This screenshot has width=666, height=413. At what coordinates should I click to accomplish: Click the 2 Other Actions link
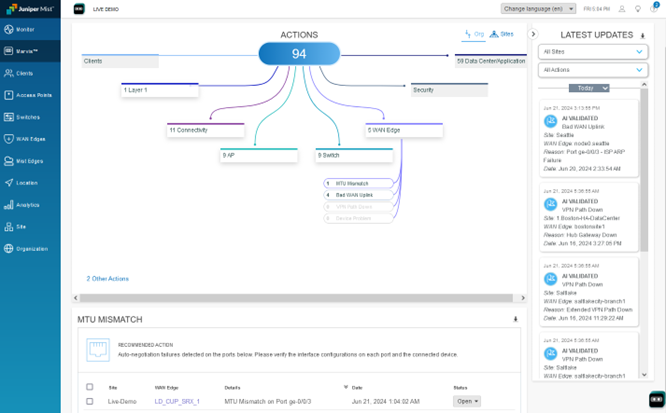coord(107,279)
